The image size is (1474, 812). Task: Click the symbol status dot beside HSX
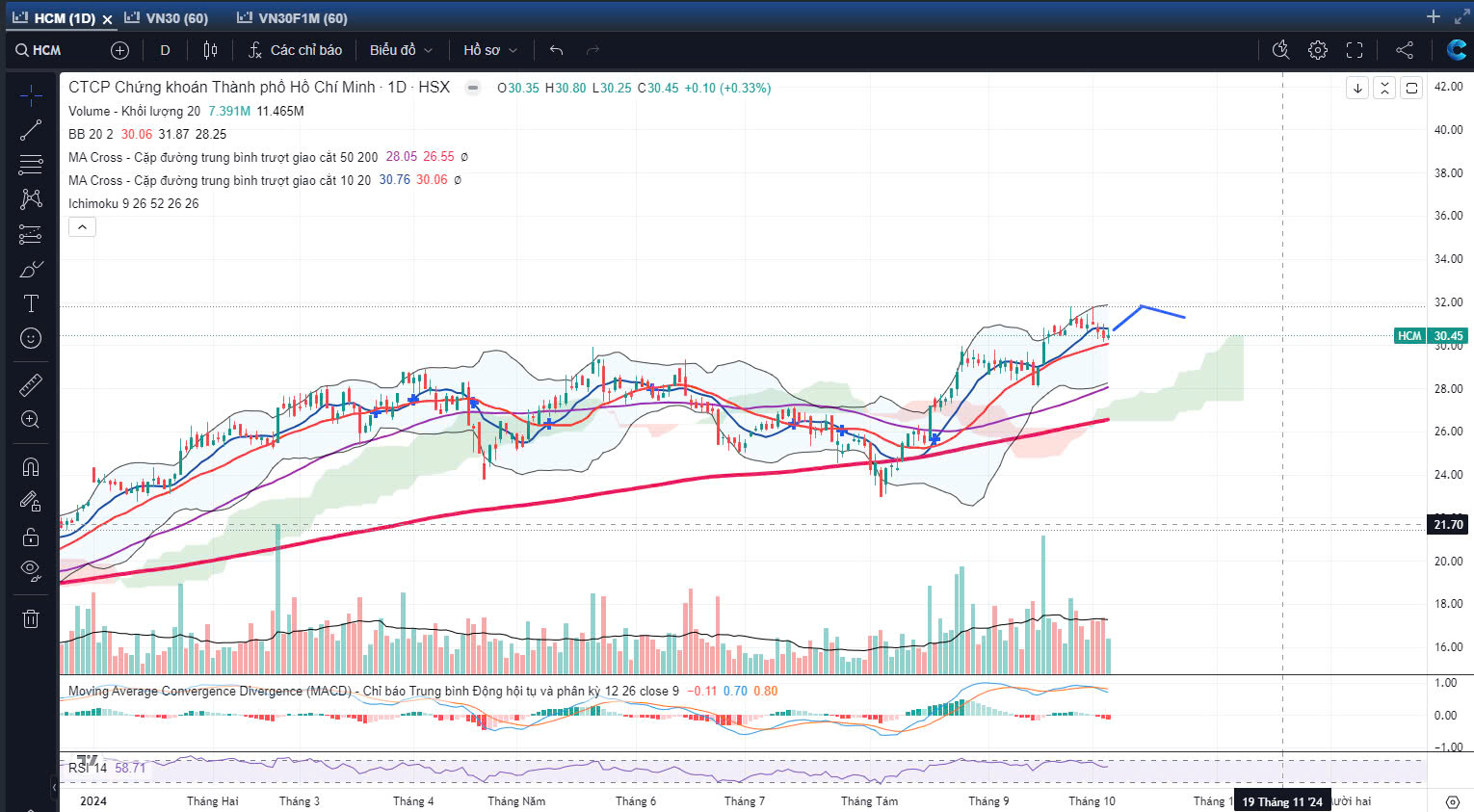pos(473,88)
